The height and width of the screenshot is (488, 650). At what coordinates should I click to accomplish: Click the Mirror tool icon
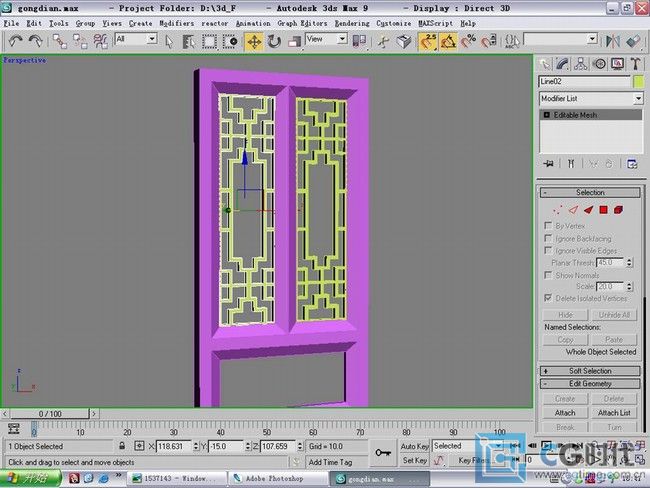click(613, 41)
